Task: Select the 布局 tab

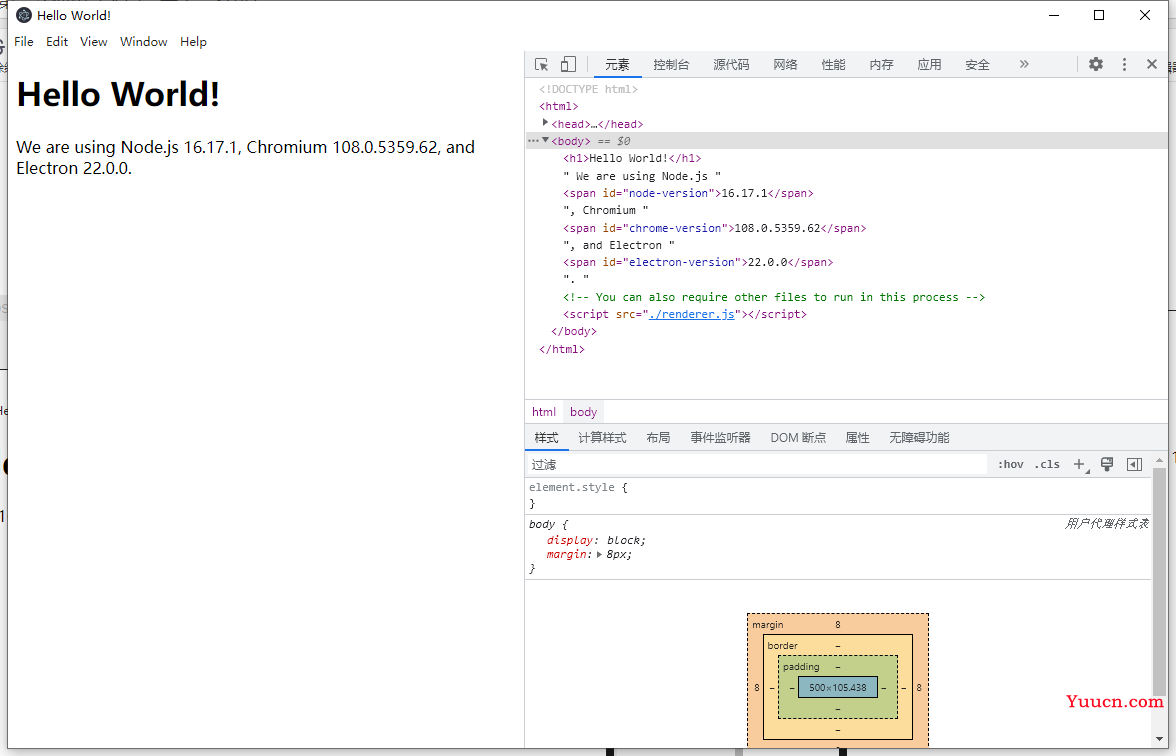Action: point(658,438)
